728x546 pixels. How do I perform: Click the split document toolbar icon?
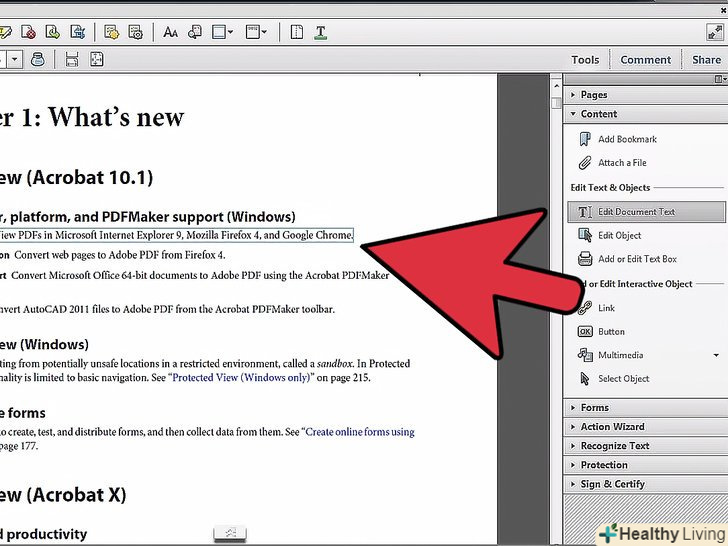click(x=297, y=32)
